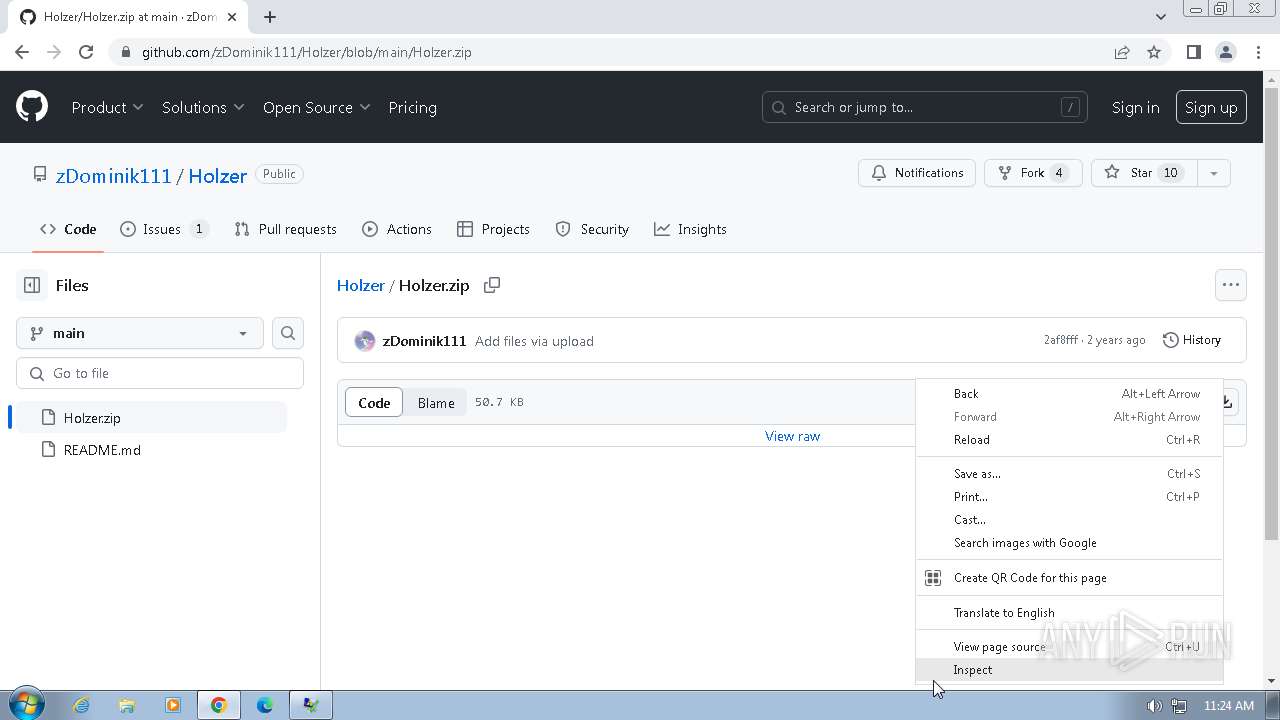Click View raw link
Image resolution: width=1280 pixels, height=720 pixels.
pos(792,436)
